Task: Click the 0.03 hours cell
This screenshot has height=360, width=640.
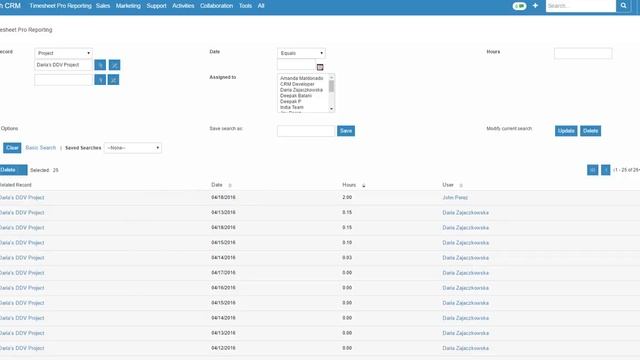Action: click(347, 258)
